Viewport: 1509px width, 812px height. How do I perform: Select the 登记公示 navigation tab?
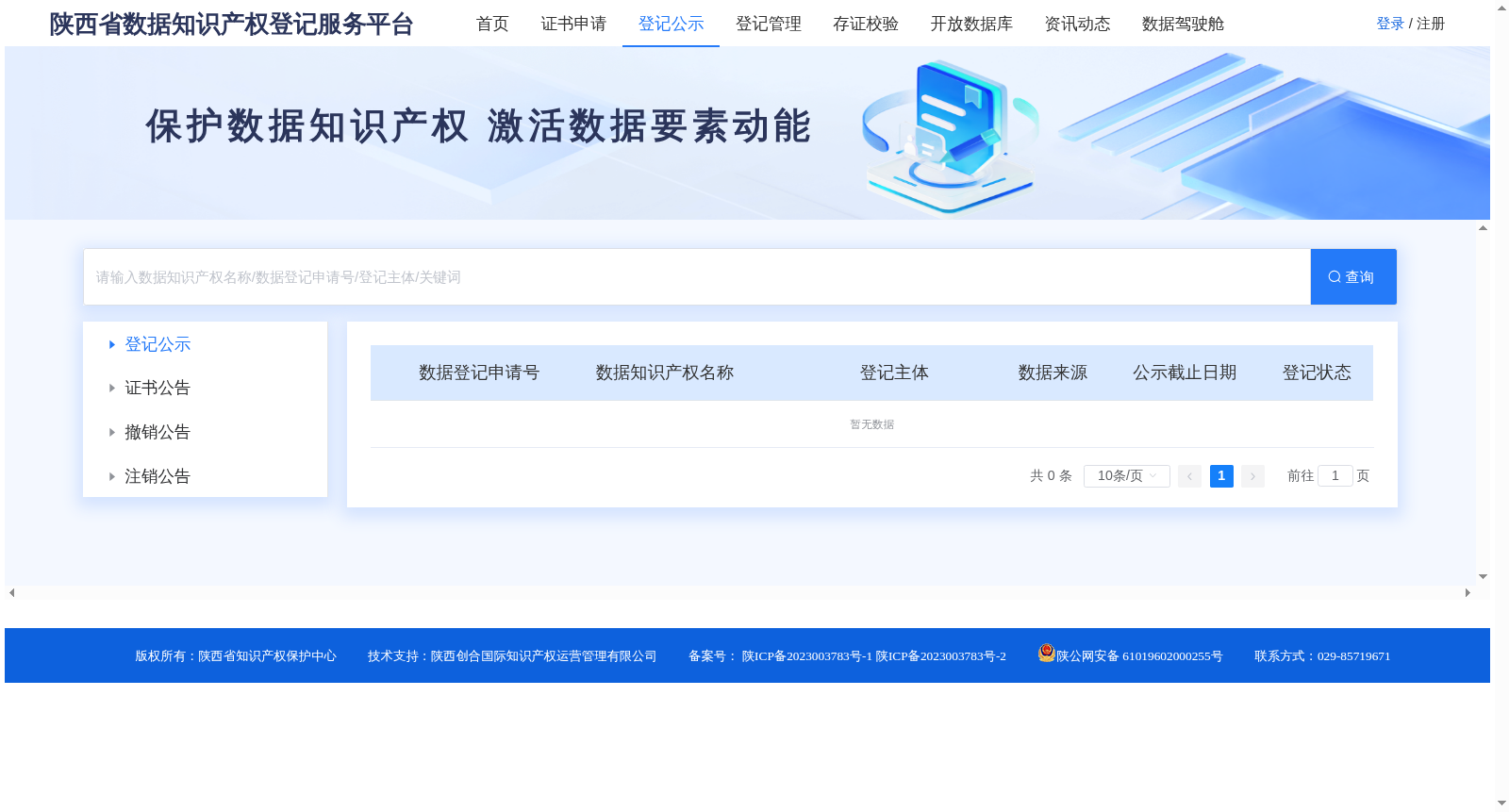click(671, 24)
